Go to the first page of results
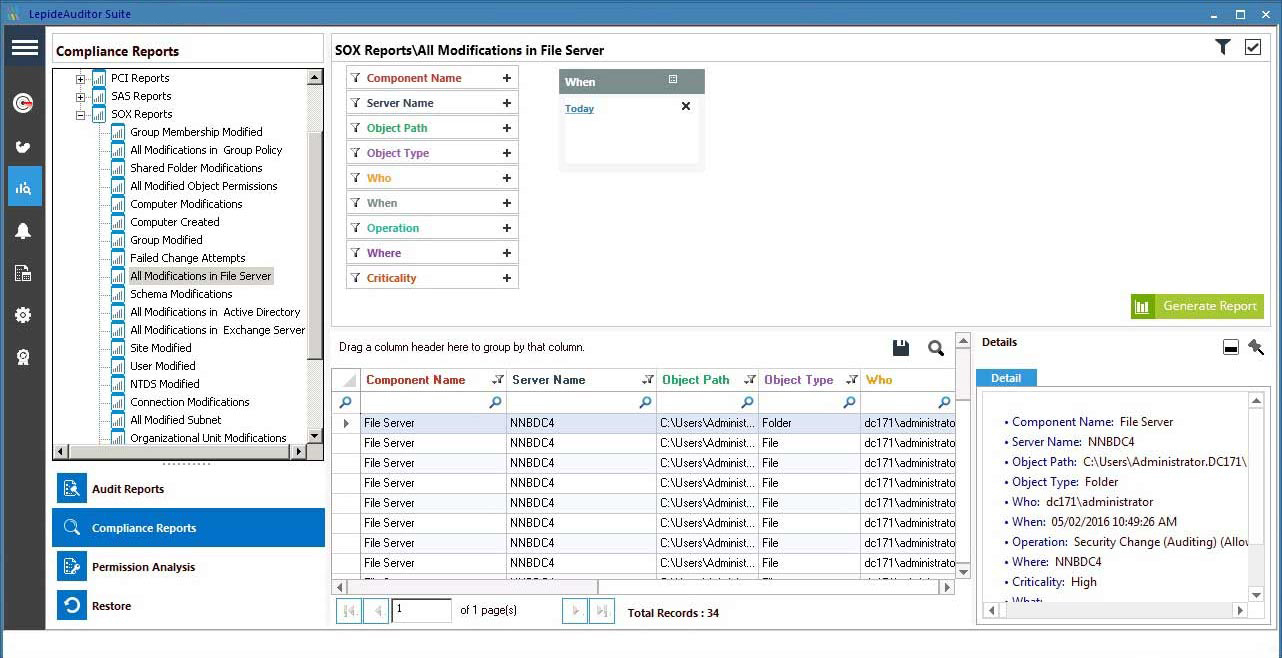 349,610
